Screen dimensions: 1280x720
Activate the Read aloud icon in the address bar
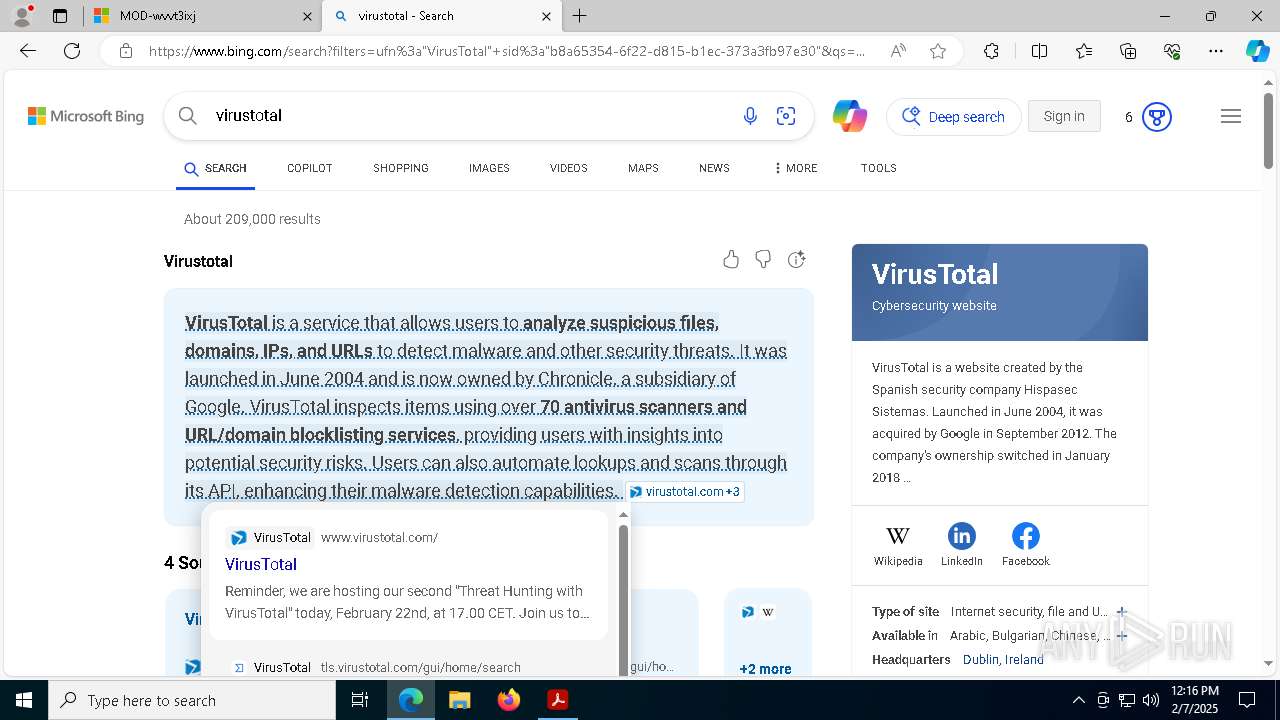898,51
